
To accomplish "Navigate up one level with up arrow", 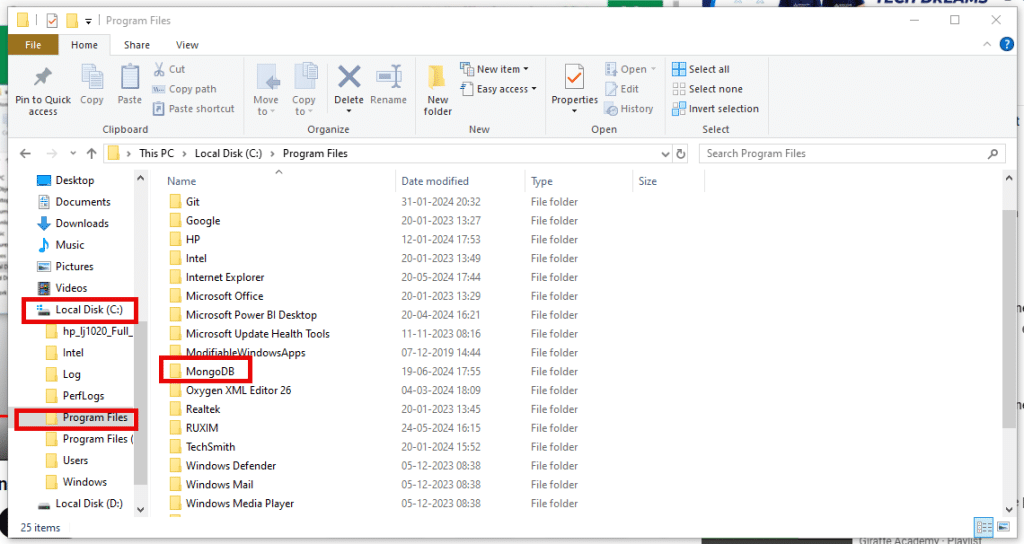I will [x=91, y=154].
